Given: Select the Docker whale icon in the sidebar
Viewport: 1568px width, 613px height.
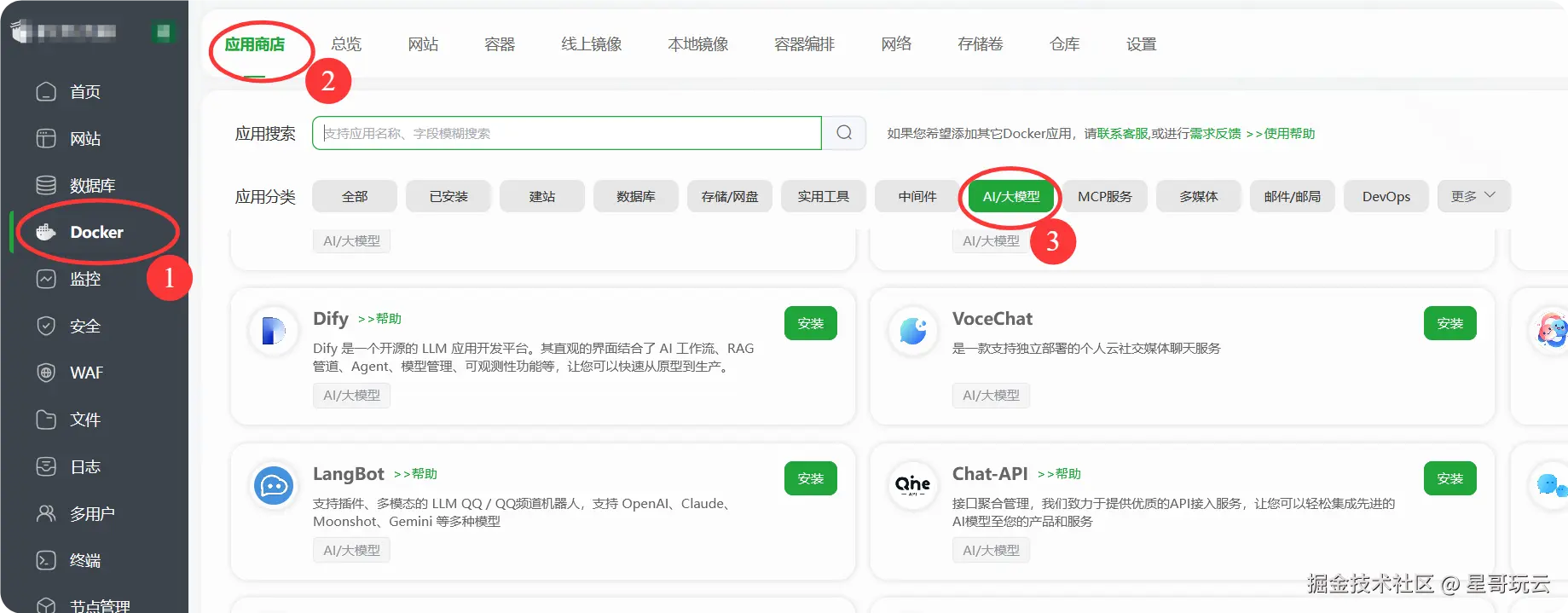Looking at the screenshot, I should pyautogui.click(x=46, y=232).
